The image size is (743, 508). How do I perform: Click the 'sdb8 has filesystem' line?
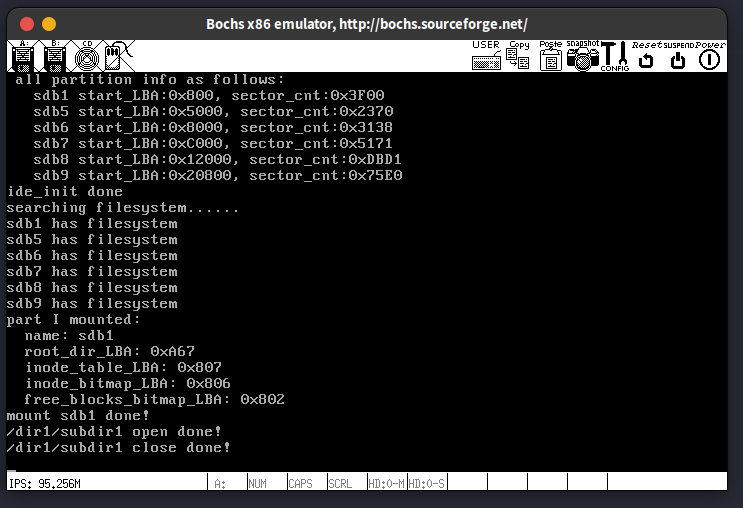coord(92,288)
